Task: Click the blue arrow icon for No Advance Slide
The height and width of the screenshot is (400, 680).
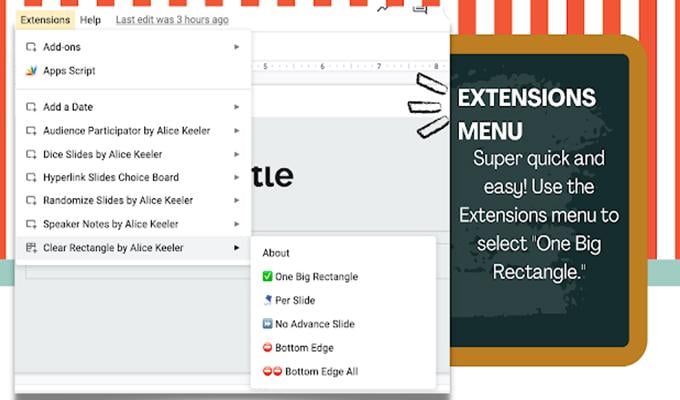Action: (268, 324)
